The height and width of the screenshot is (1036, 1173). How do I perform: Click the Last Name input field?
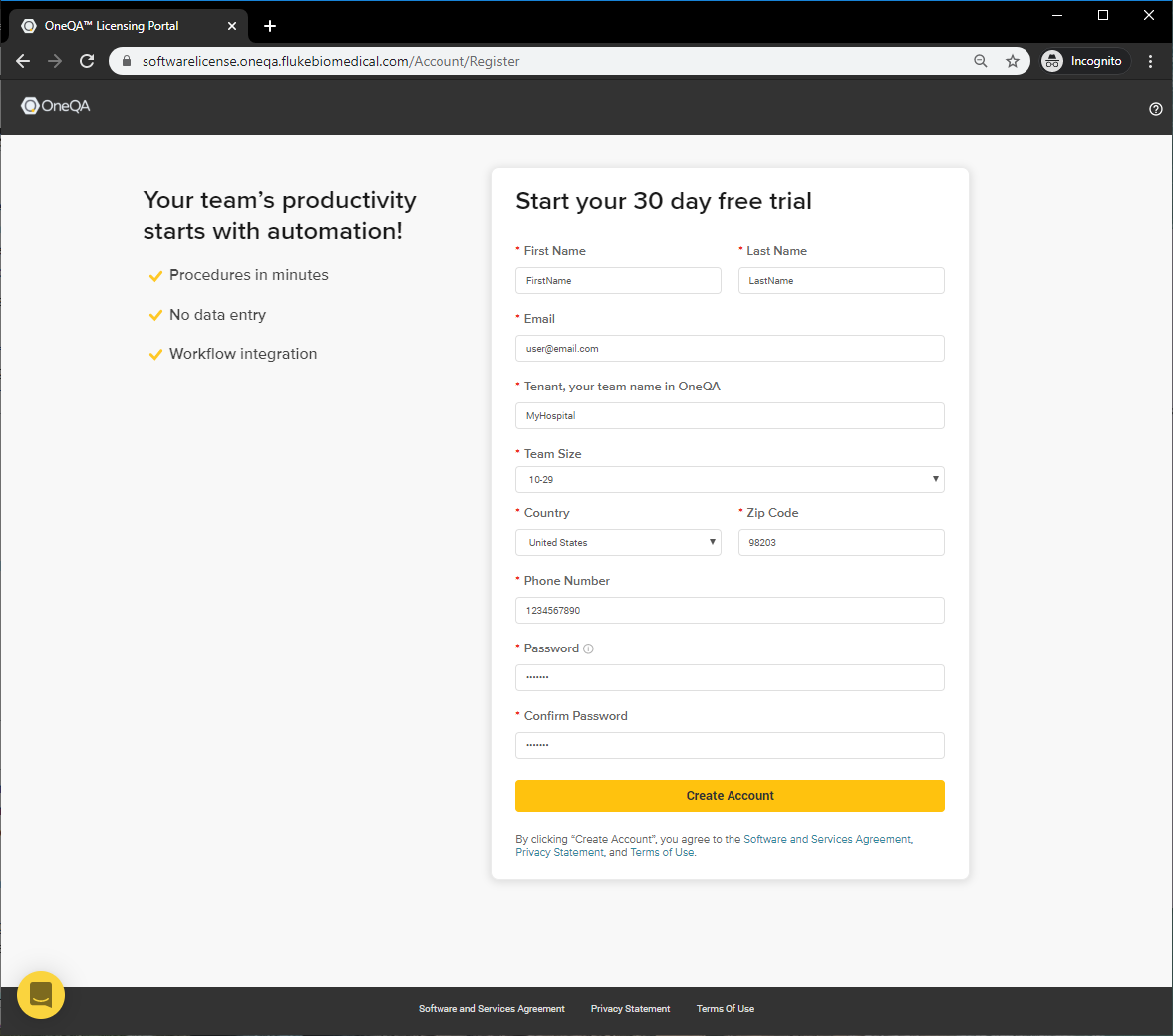[841, 281]
